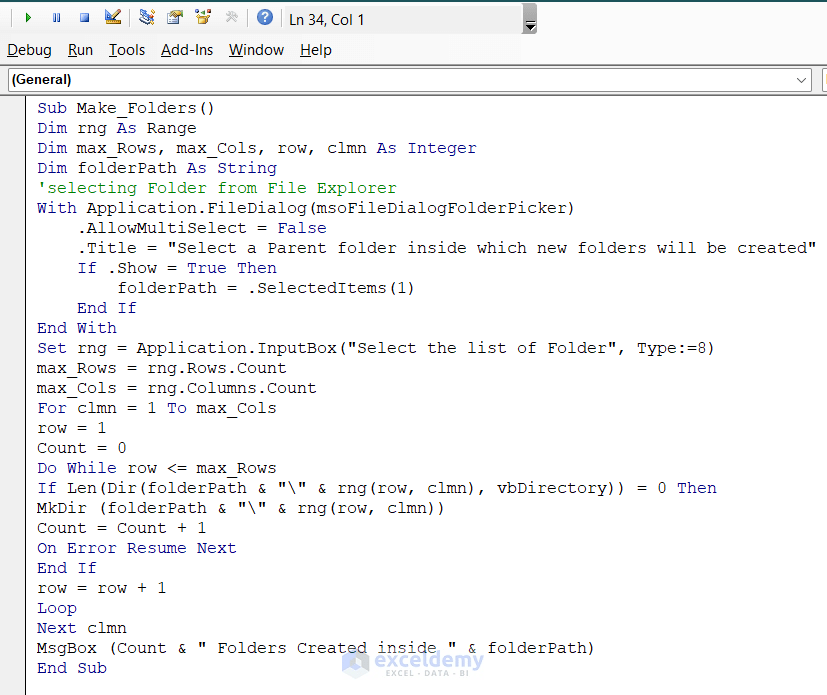
Task: Click the 'folderPath = .SelectedItems(1)' line
Action: (266, 288)
